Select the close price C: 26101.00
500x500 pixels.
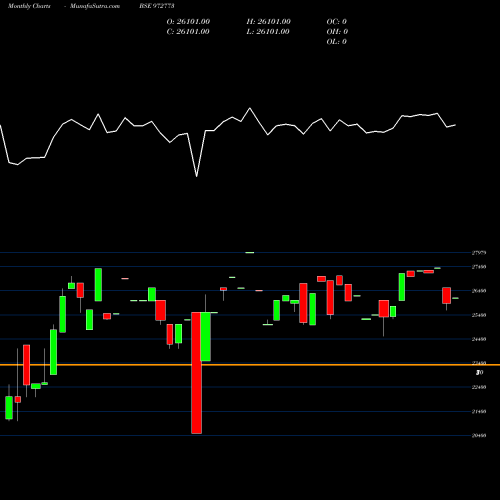coord(188,32)
